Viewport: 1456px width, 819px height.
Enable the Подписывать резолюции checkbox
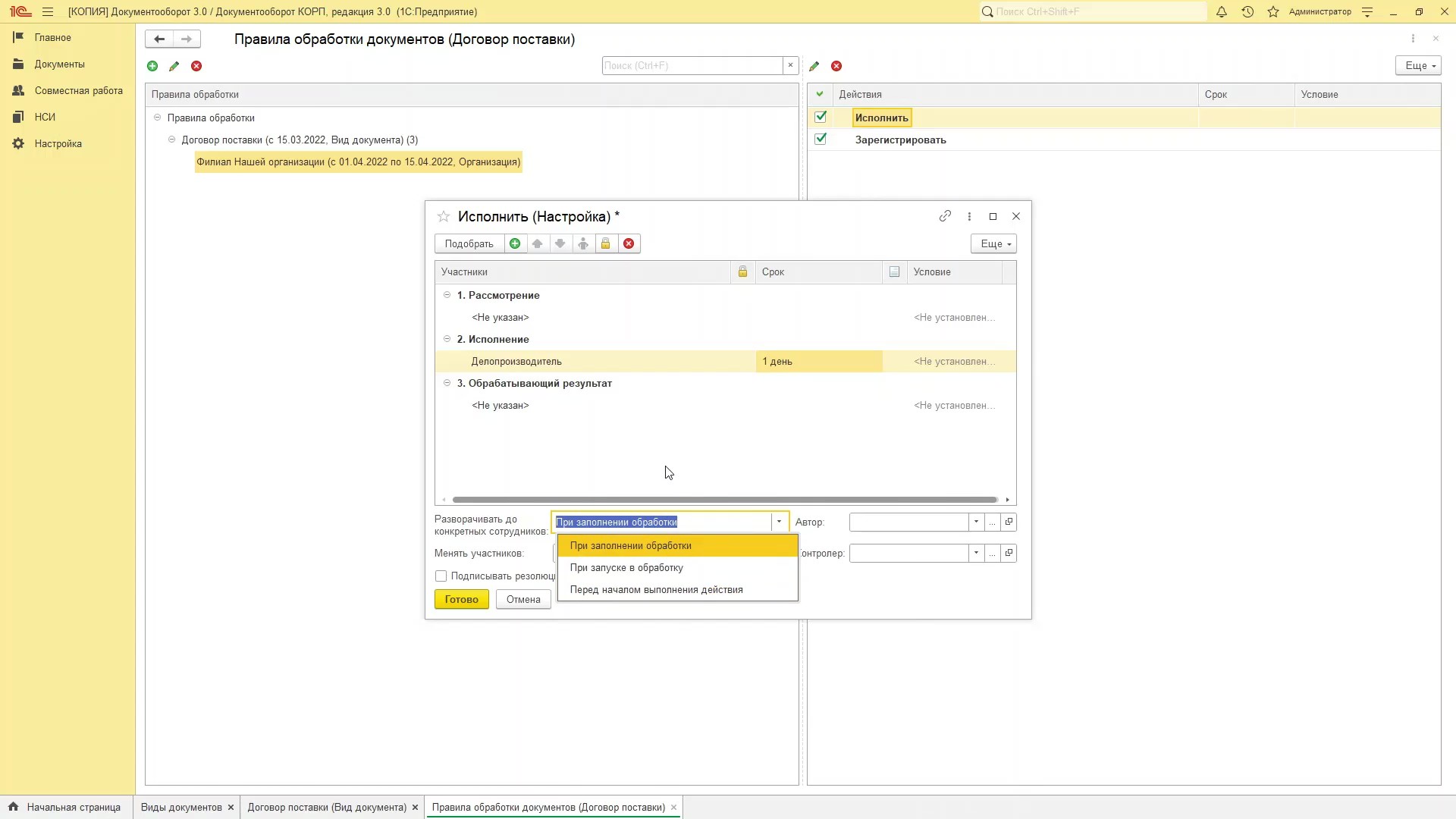coord(441,576)
